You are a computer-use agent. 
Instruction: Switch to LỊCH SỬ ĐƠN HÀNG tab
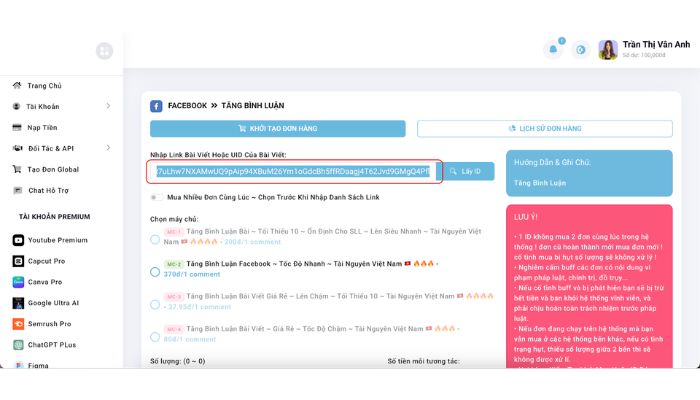point(545,129)
